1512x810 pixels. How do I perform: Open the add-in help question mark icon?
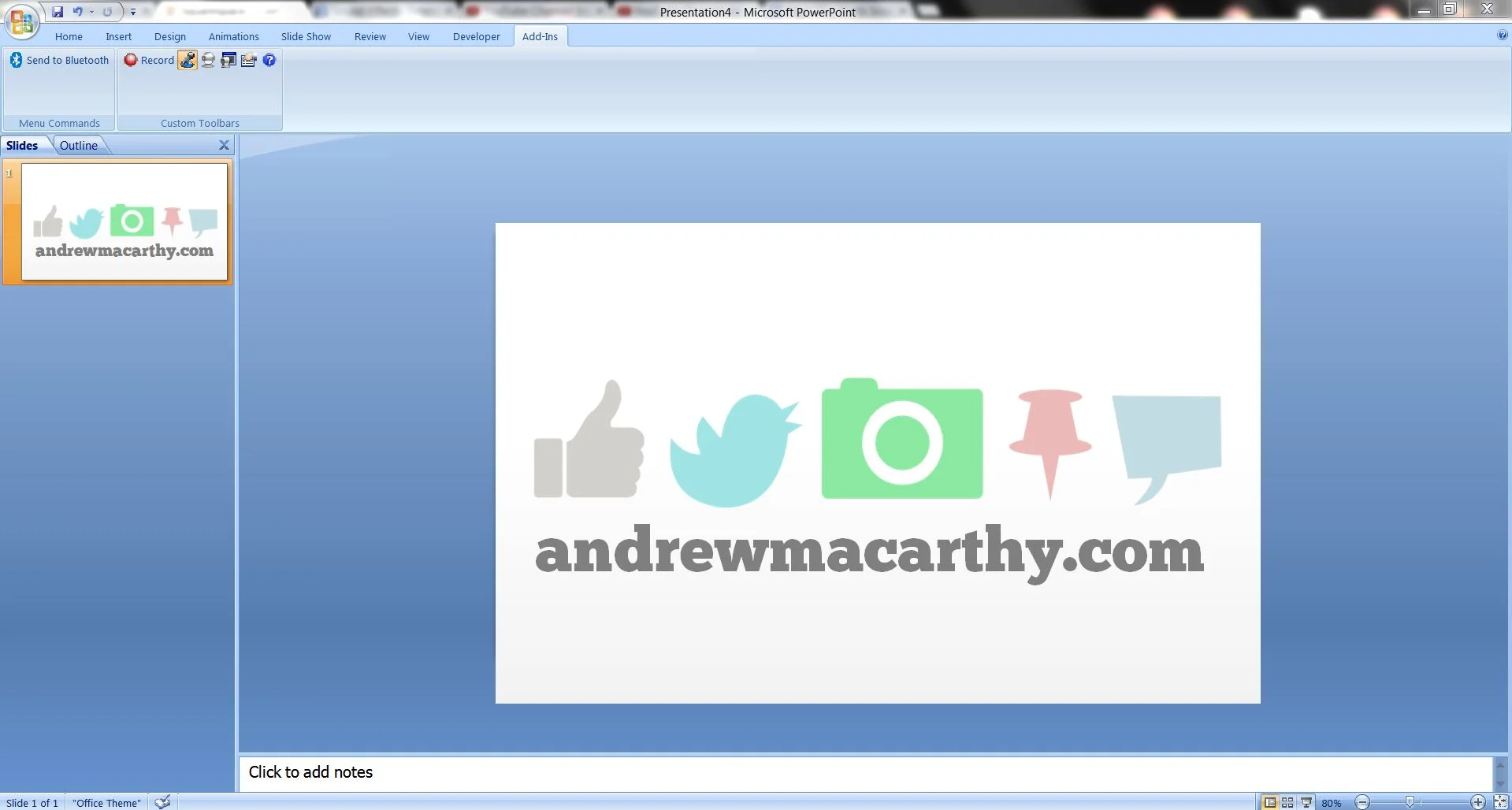click(x=269, y=60)
